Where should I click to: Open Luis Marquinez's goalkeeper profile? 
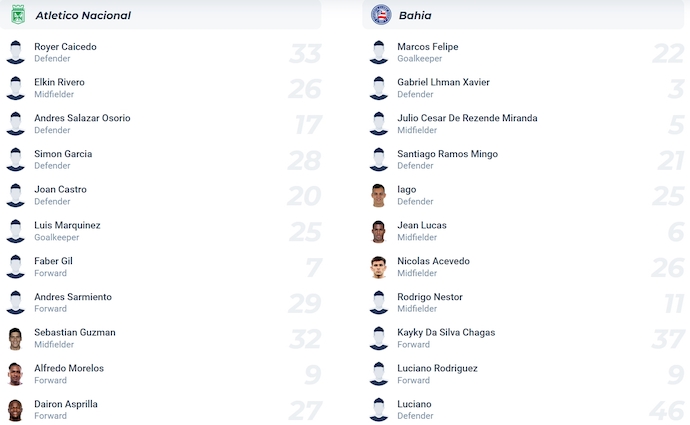coord(67,225)
